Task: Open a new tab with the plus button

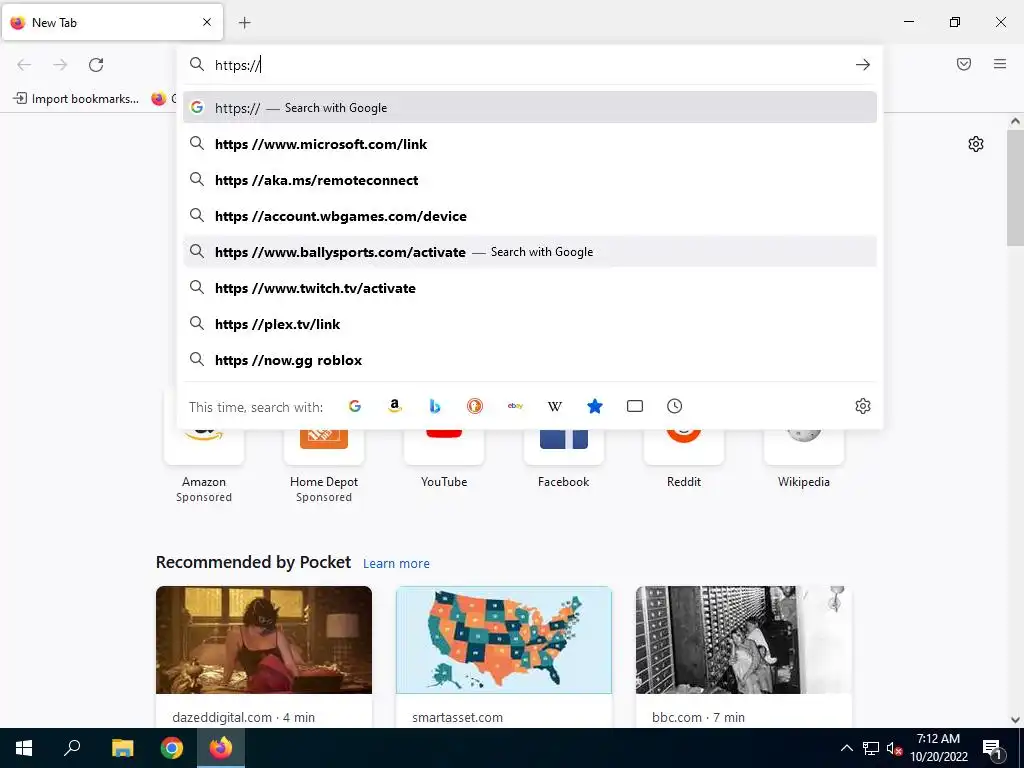Action: (x=244, y=23)
